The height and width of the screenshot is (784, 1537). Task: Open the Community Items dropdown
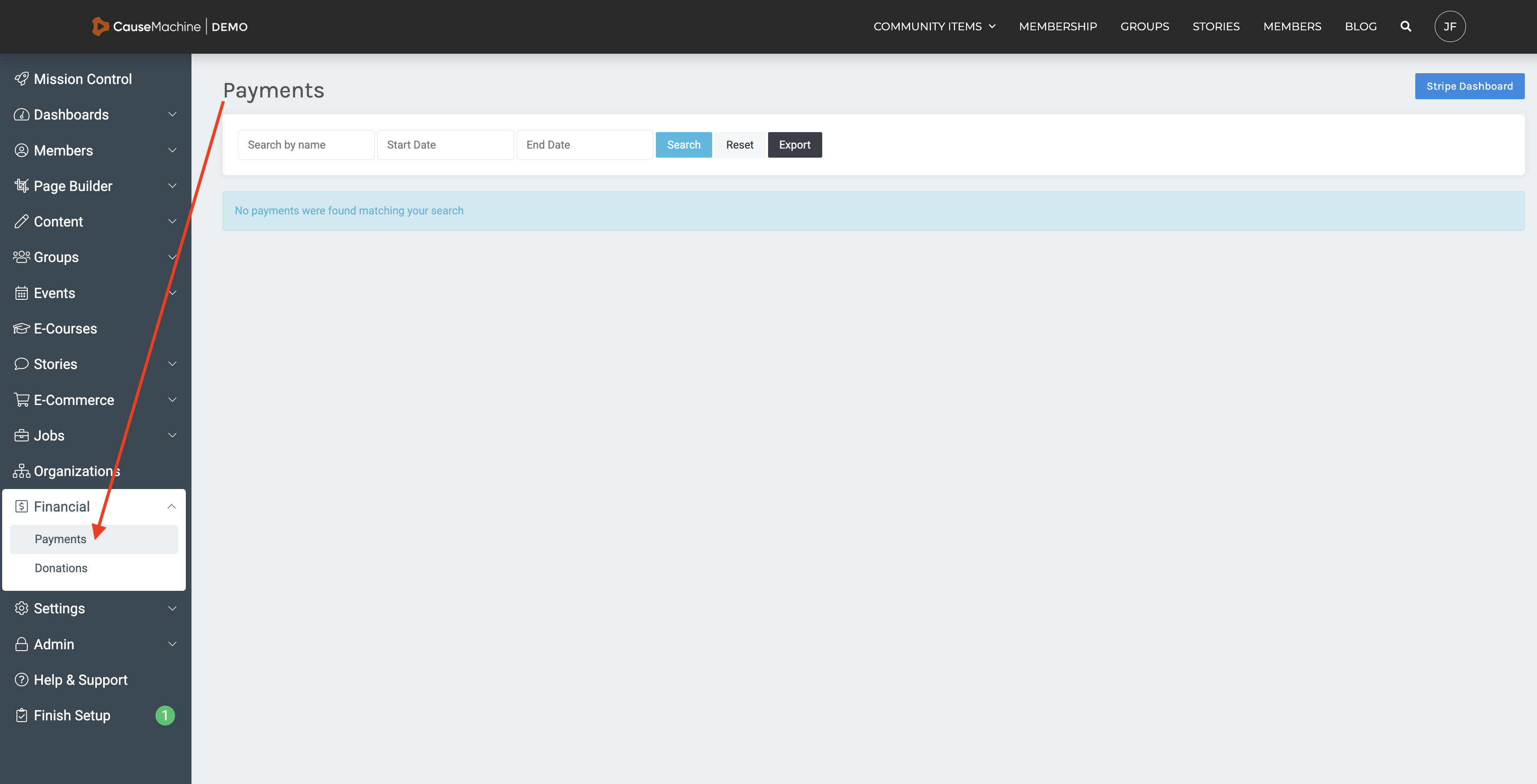coord(934,26)
